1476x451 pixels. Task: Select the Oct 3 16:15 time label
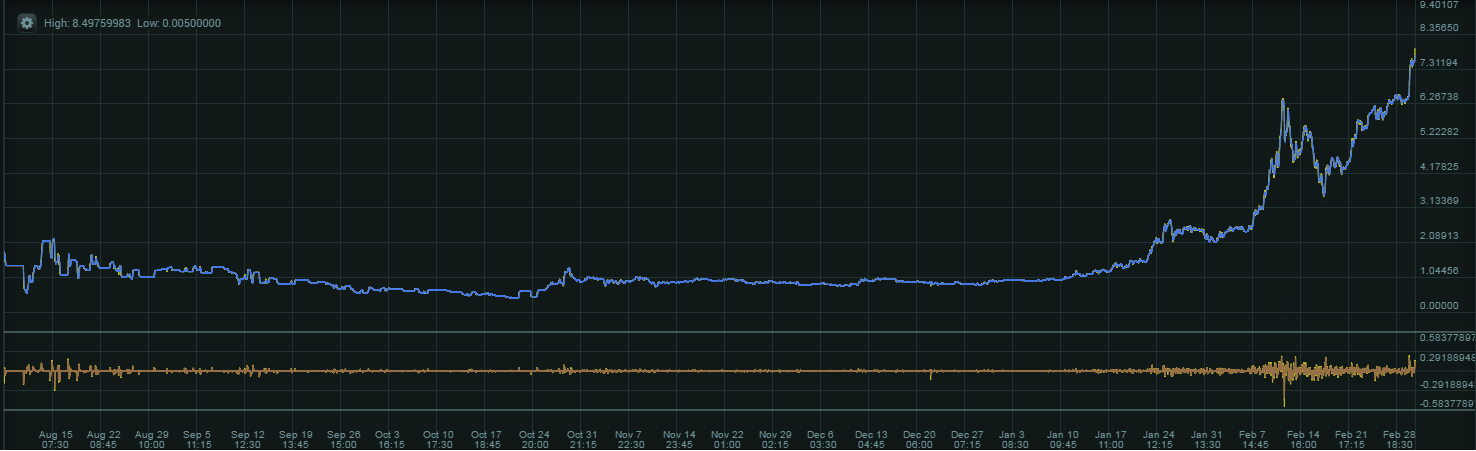point(390,440)
